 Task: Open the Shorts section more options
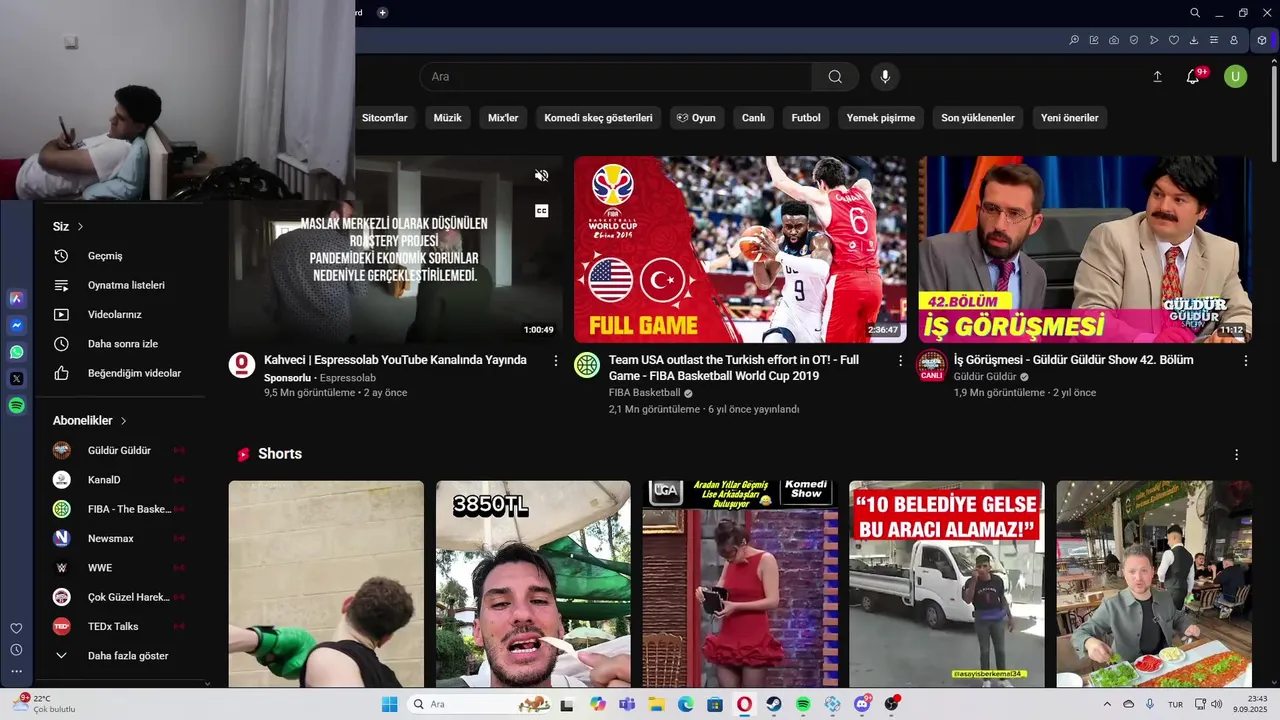(x=1236, y=454)
